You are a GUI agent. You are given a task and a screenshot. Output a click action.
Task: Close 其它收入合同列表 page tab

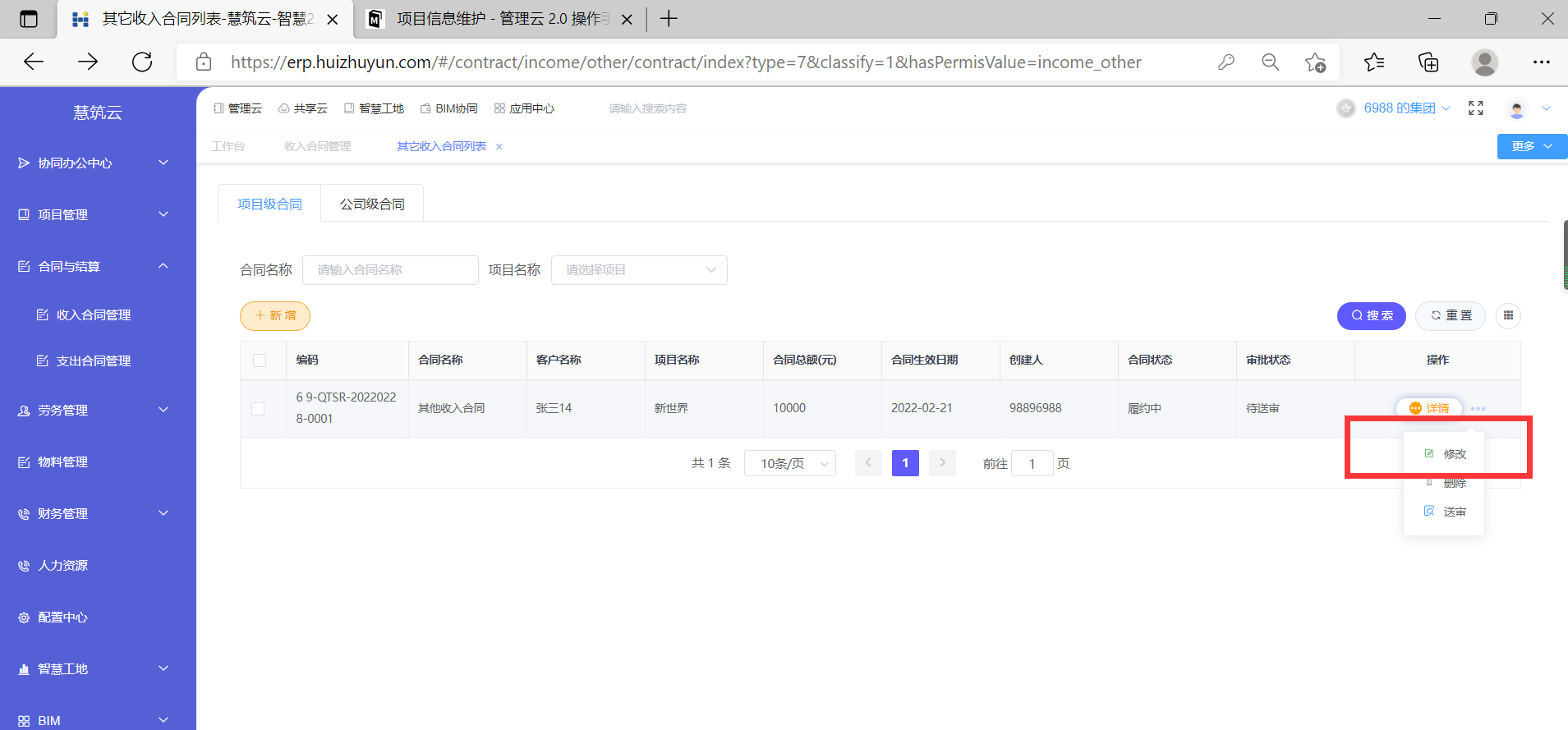(499, 146)
